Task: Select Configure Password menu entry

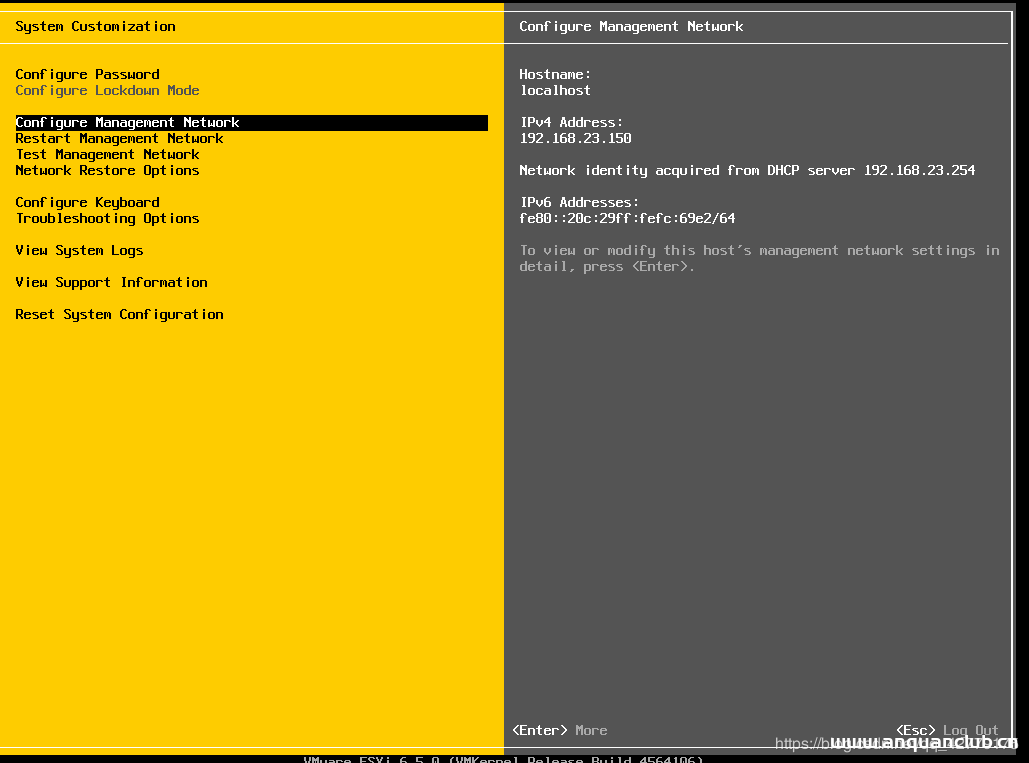Action: (87, 74)
